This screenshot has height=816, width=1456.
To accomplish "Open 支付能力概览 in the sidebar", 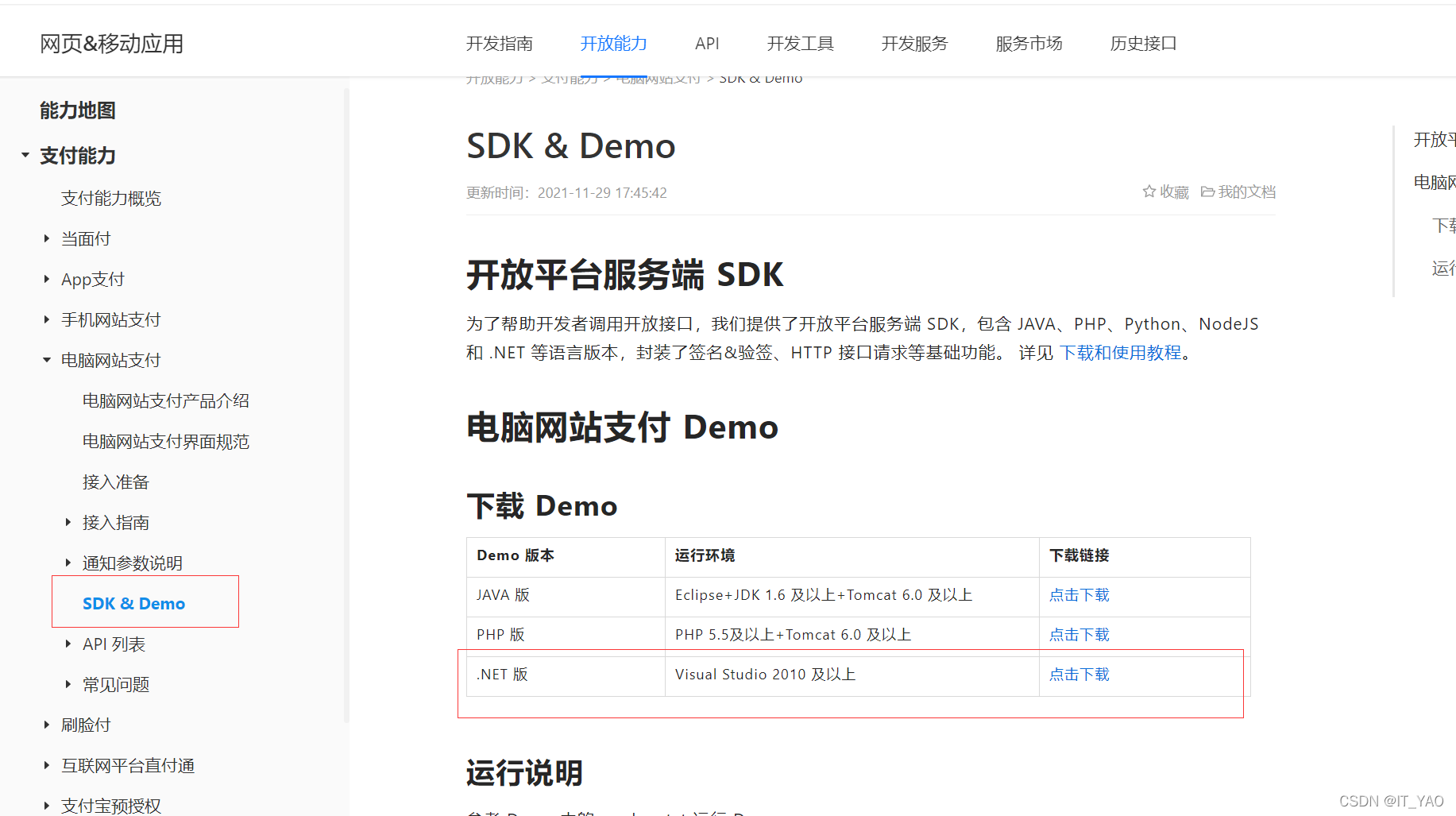I will 111,198.
